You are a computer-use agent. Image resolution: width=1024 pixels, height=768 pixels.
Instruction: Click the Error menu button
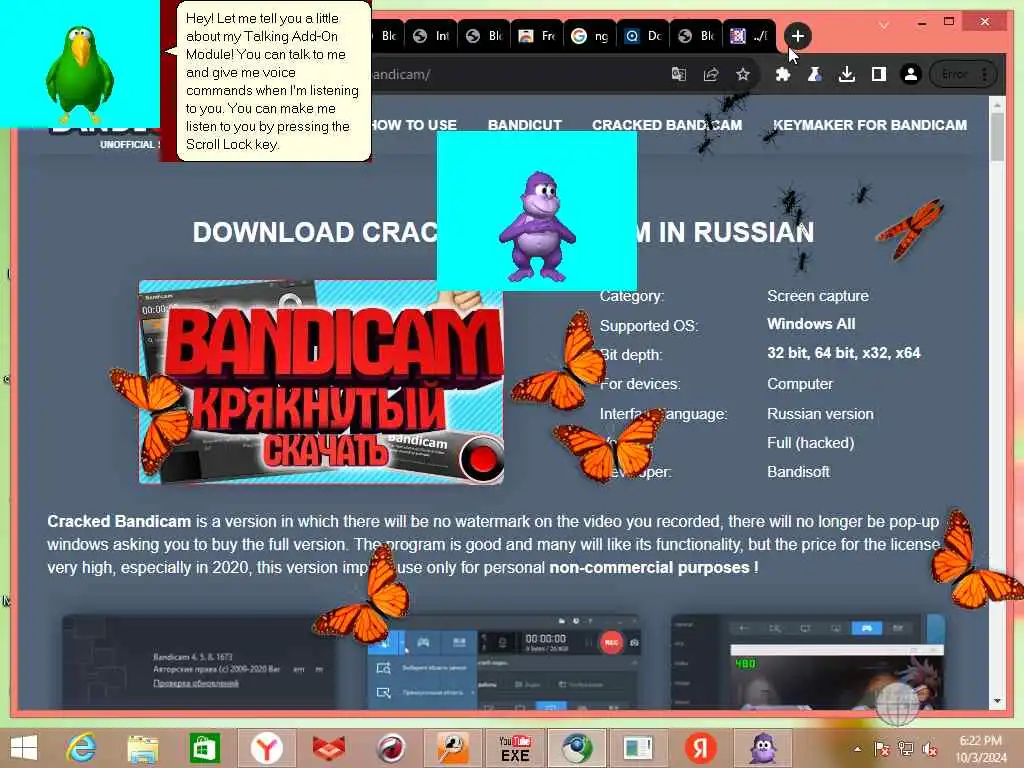click(x=963, y=74)
